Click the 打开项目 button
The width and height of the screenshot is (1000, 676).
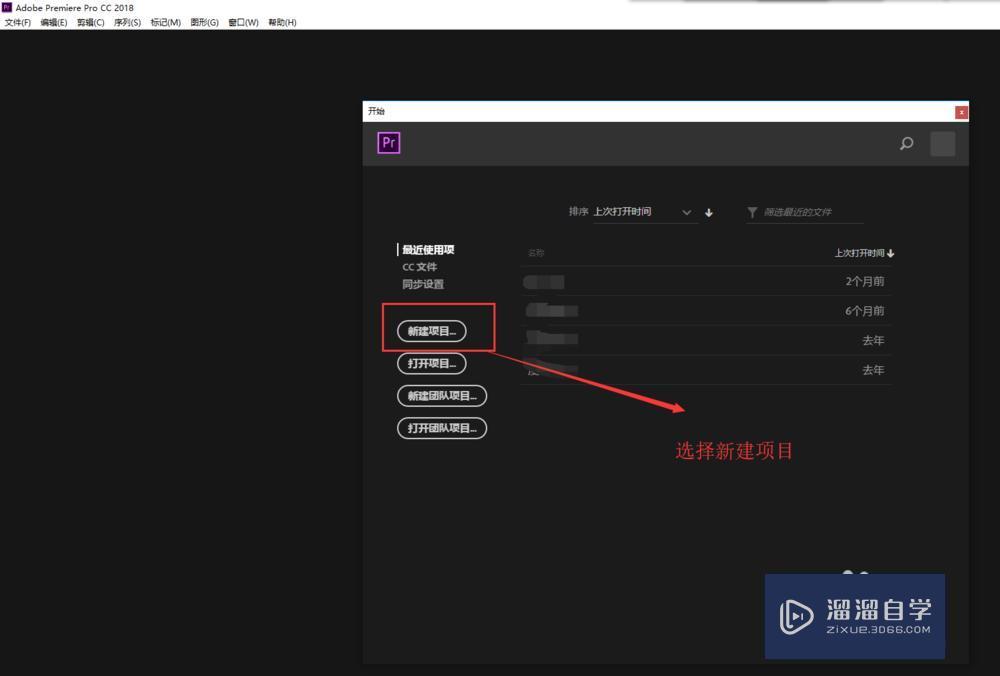(x=430, y=363)
